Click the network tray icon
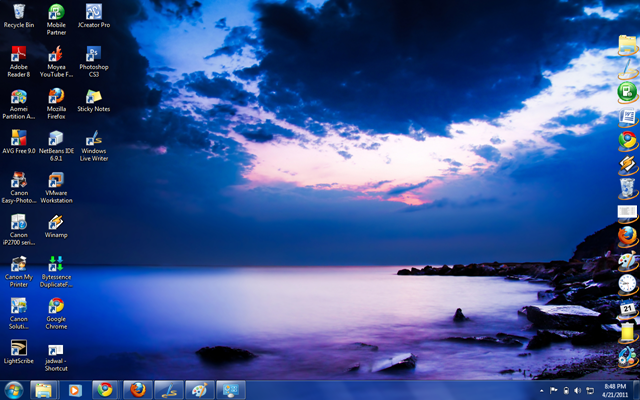This screenshot has height=400, width=640. tap(590, 391)
